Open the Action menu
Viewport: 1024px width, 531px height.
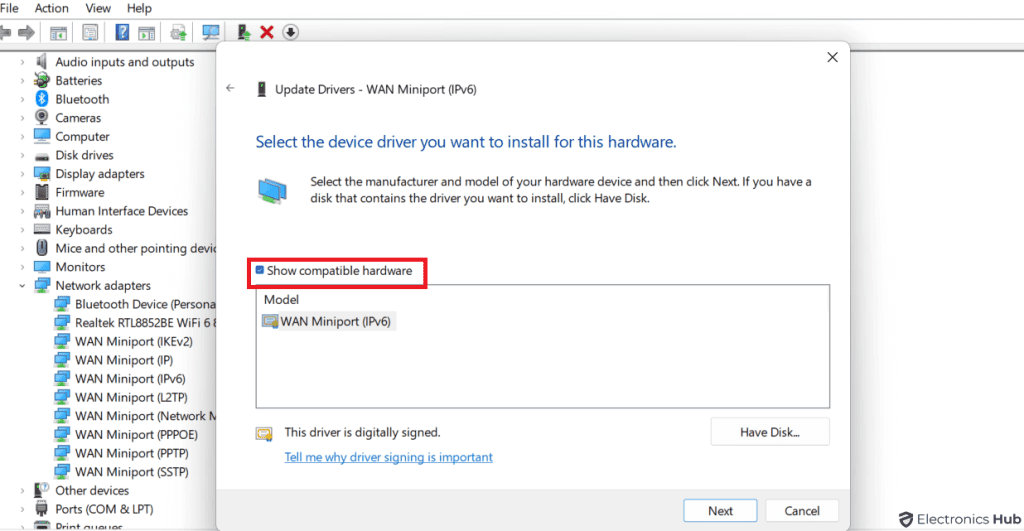click(52, 8)
